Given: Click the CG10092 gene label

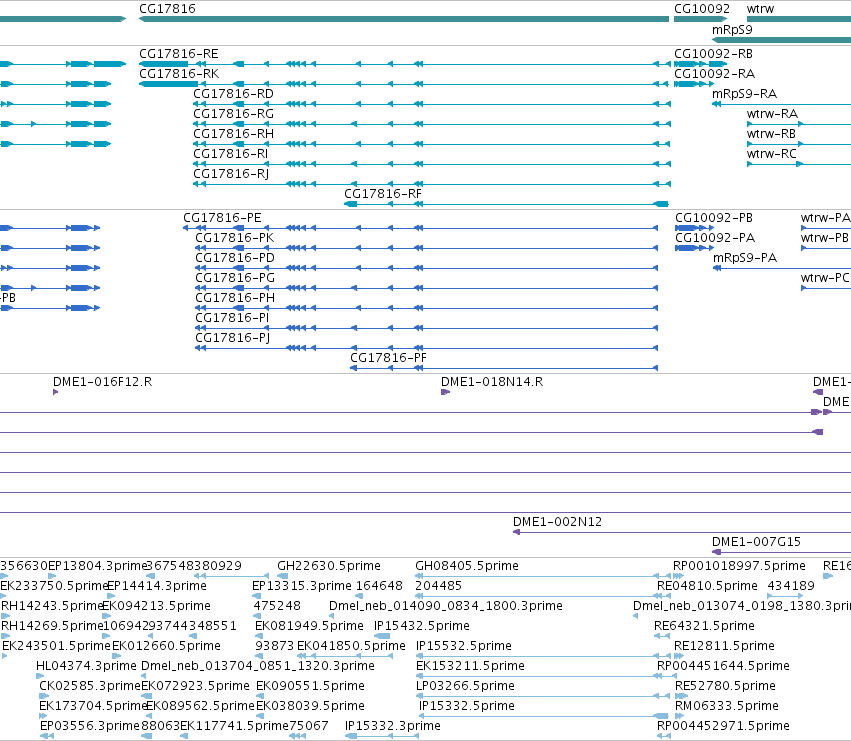Looking at the screenshot, I should coord(702,9).
